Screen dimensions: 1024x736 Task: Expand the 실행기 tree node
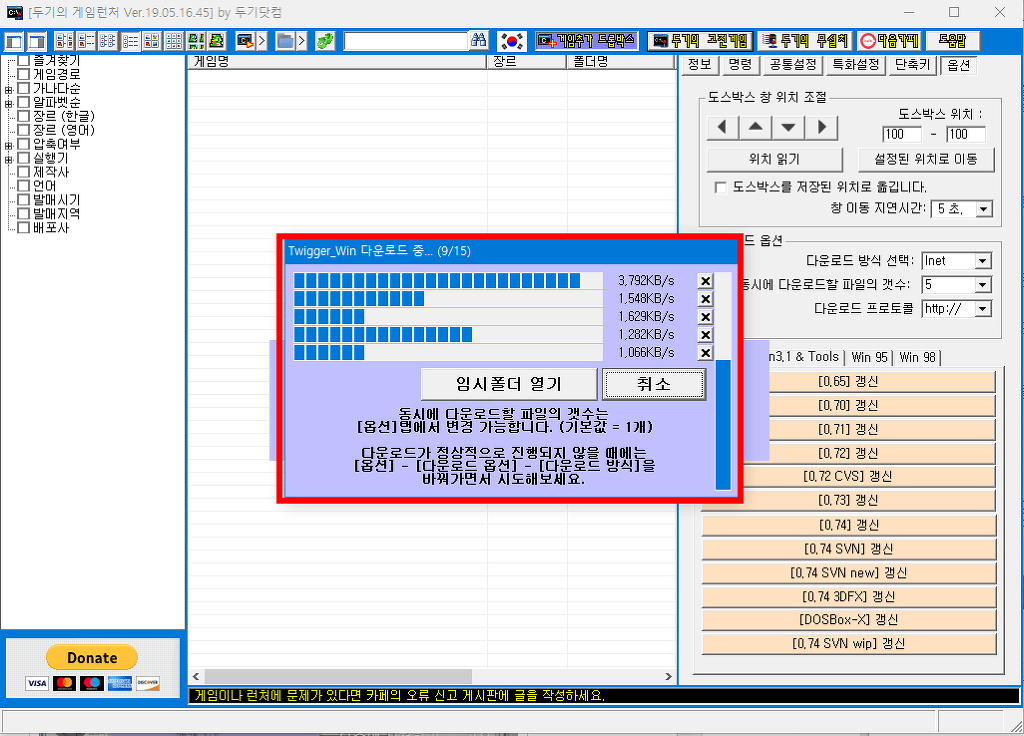pos(8,159)
